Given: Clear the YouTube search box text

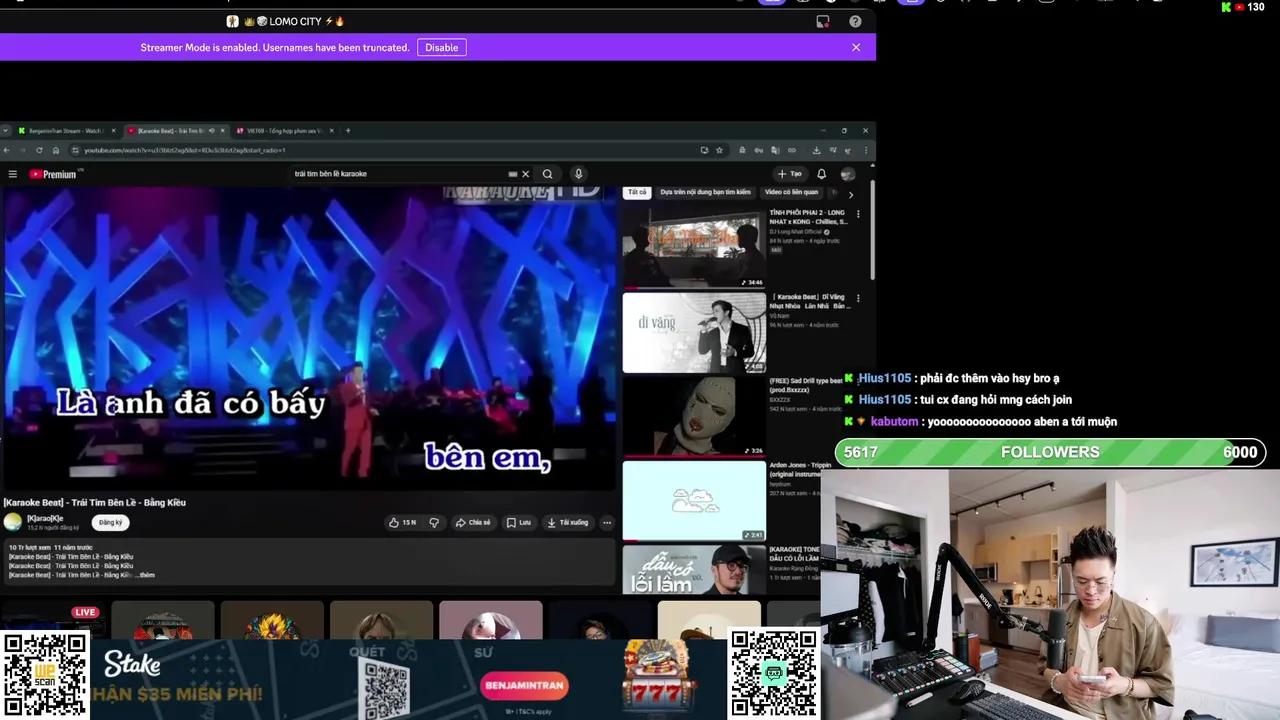Looking at the screenshot, I should (x=525, y=174).
